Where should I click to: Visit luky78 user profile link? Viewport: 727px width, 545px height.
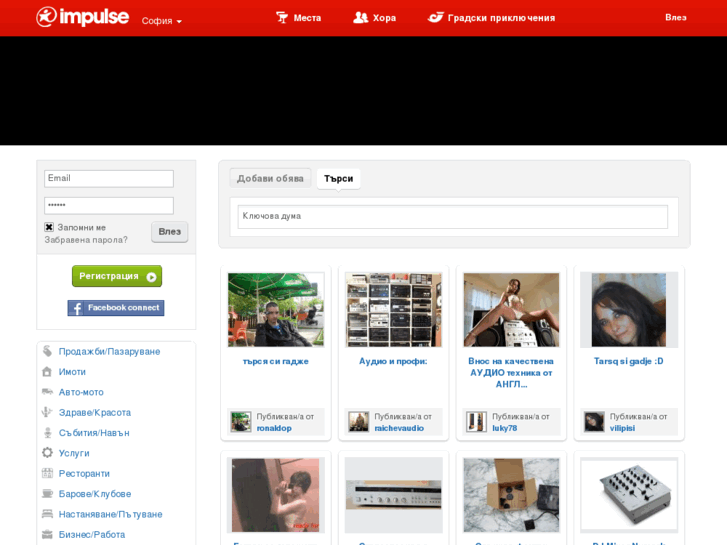(504, 429)
